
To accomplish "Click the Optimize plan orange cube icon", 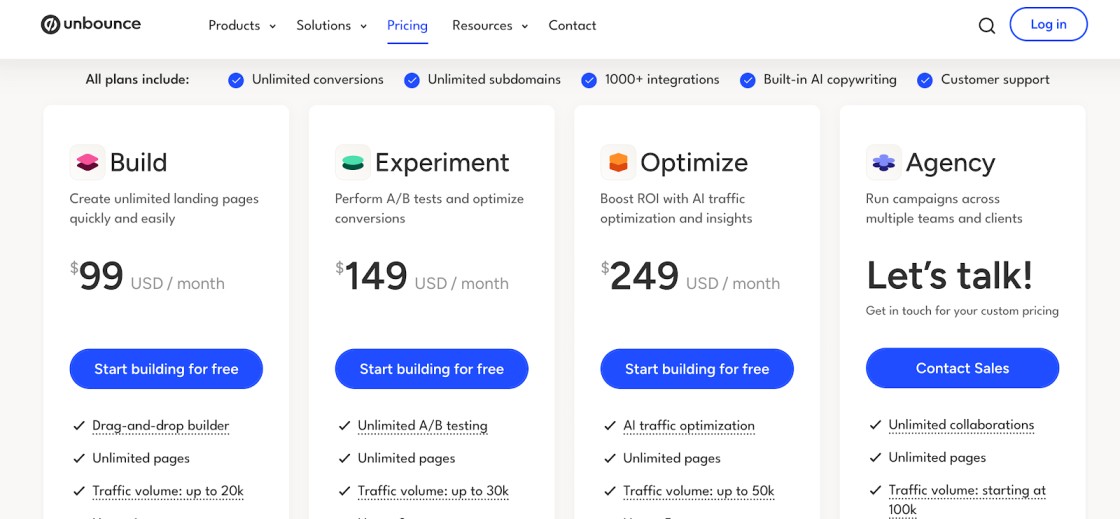I will (618, 162).
